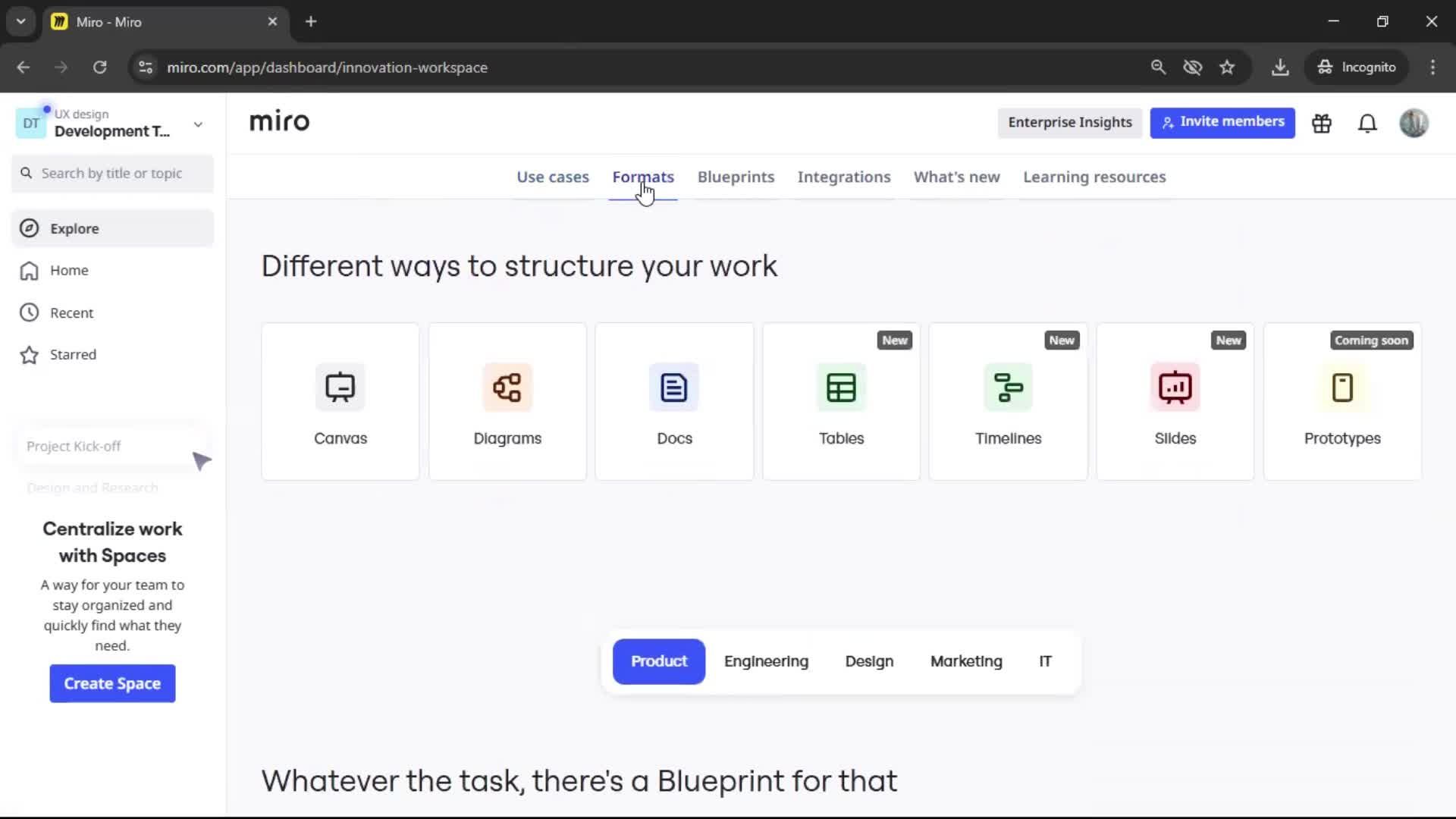Image resolution: width=1456 pixels, height=819 pixels.
Task: Open the tab search dropdown arrow
Action: [x=21, y=21]
